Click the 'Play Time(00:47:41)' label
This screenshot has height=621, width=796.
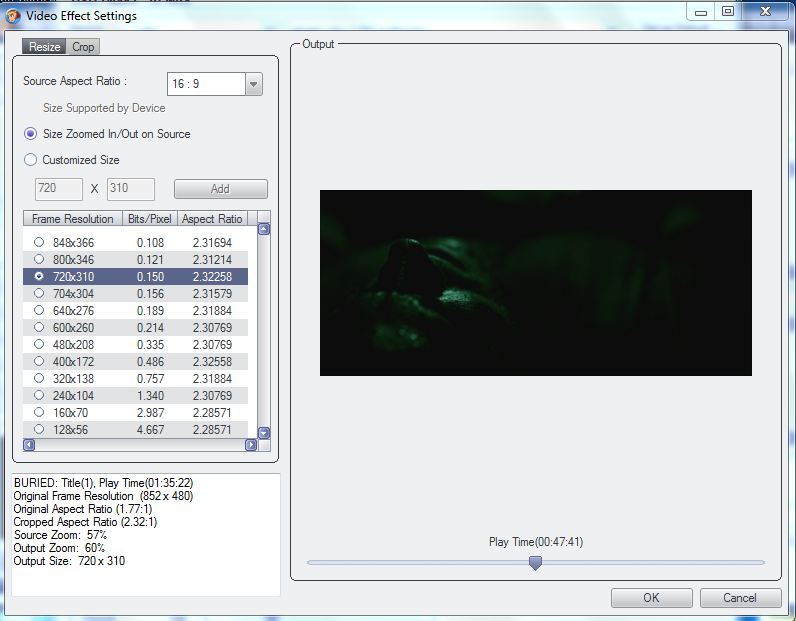(536, 542)
